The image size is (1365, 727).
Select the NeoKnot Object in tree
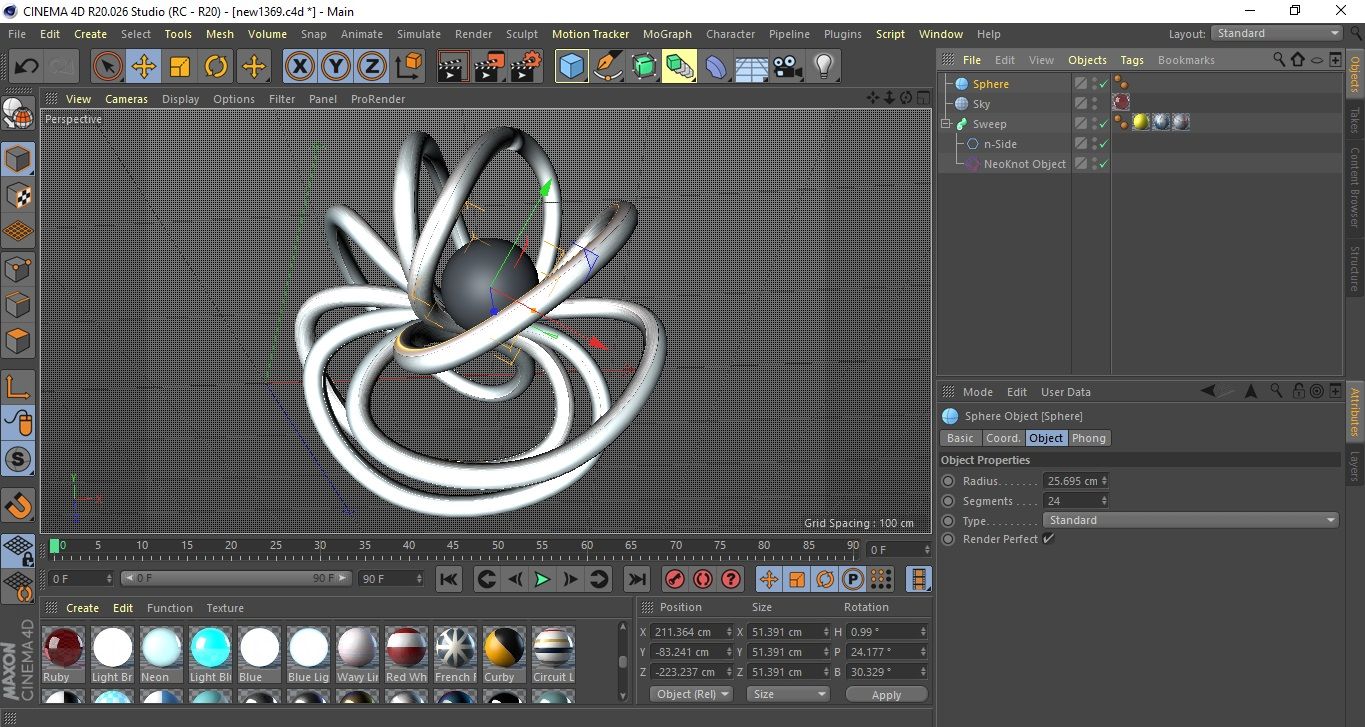[x=1025, y=164]
